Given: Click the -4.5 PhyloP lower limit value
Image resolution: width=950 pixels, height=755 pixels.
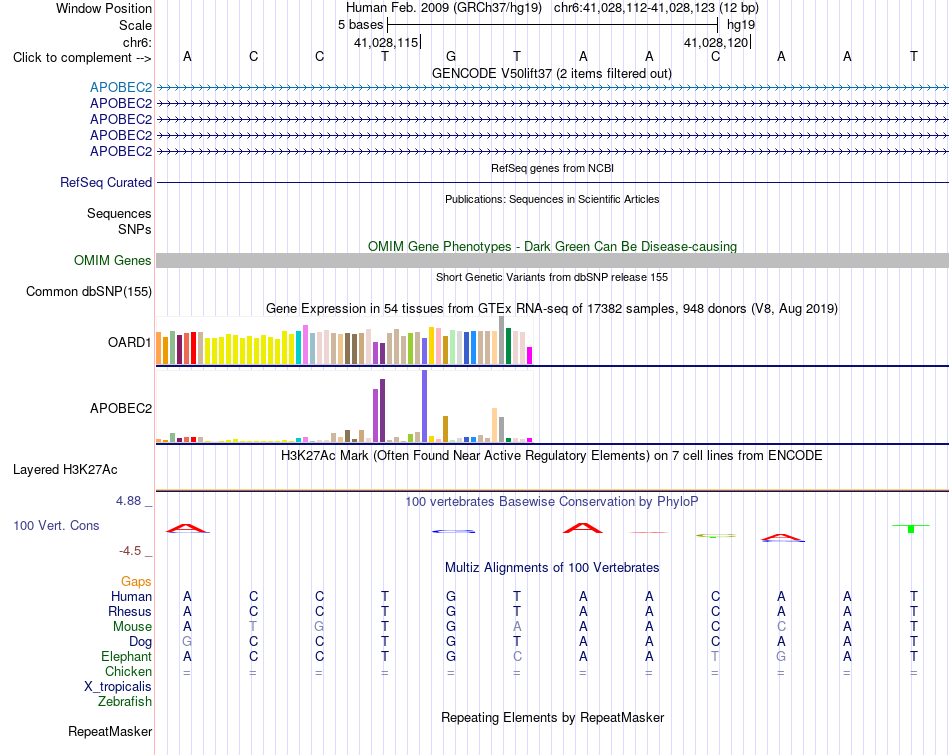Looking at the screenshot, I should pyautogui.click(x=130, y=551).
